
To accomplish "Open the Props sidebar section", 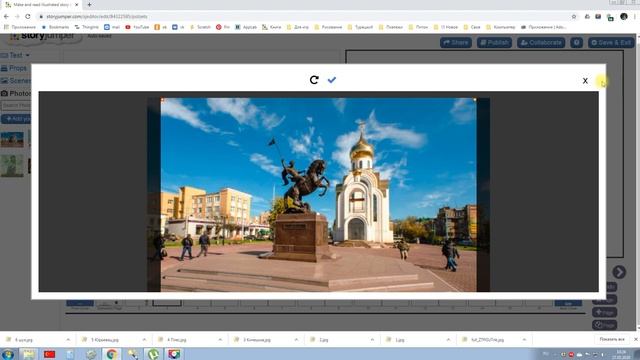I will (14, 68).
